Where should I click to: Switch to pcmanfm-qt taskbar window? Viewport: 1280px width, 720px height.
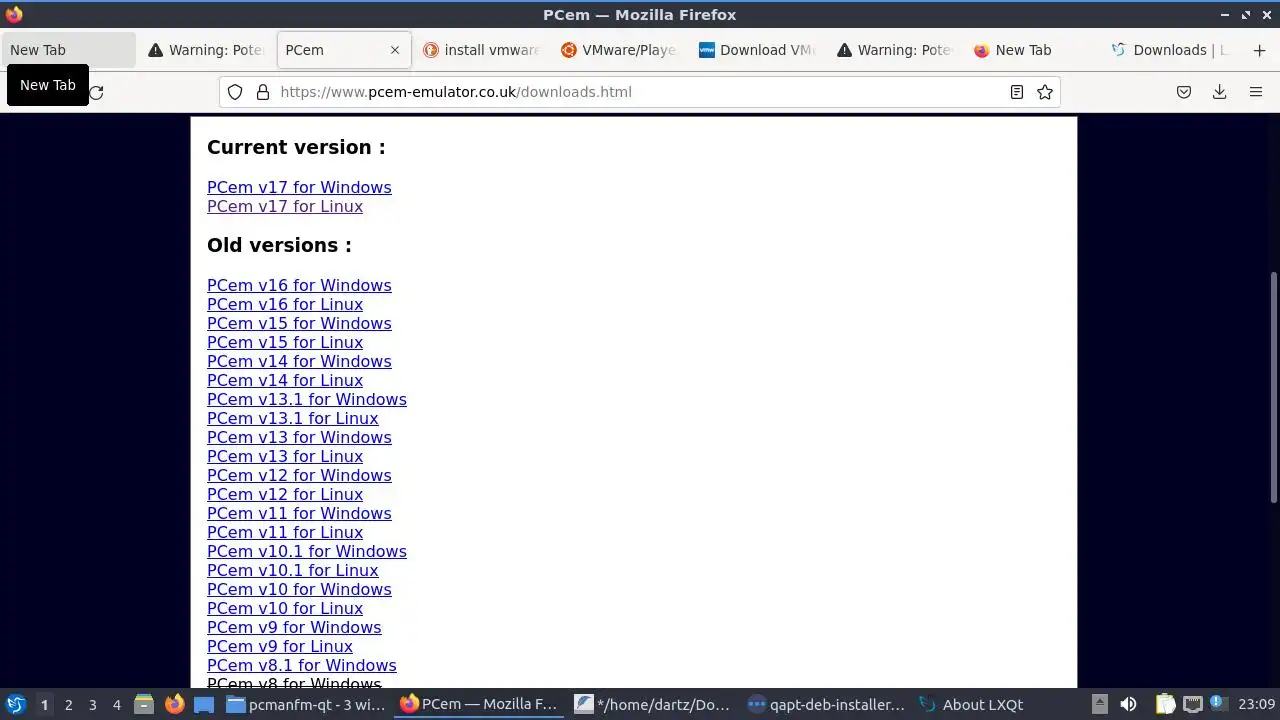[306, 704]
